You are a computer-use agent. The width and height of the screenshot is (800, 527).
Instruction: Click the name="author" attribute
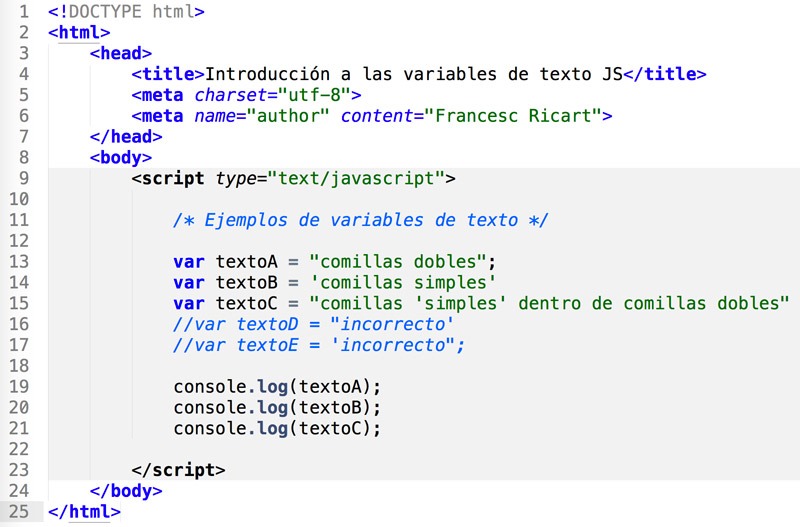tap(262, 116)
